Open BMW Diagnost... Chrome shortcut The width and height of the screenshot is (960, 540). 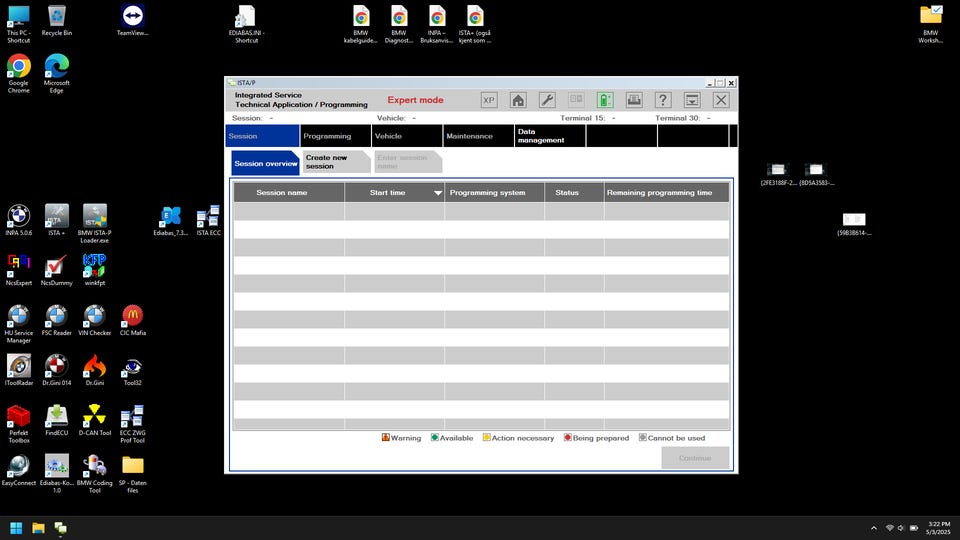point(399,24)
